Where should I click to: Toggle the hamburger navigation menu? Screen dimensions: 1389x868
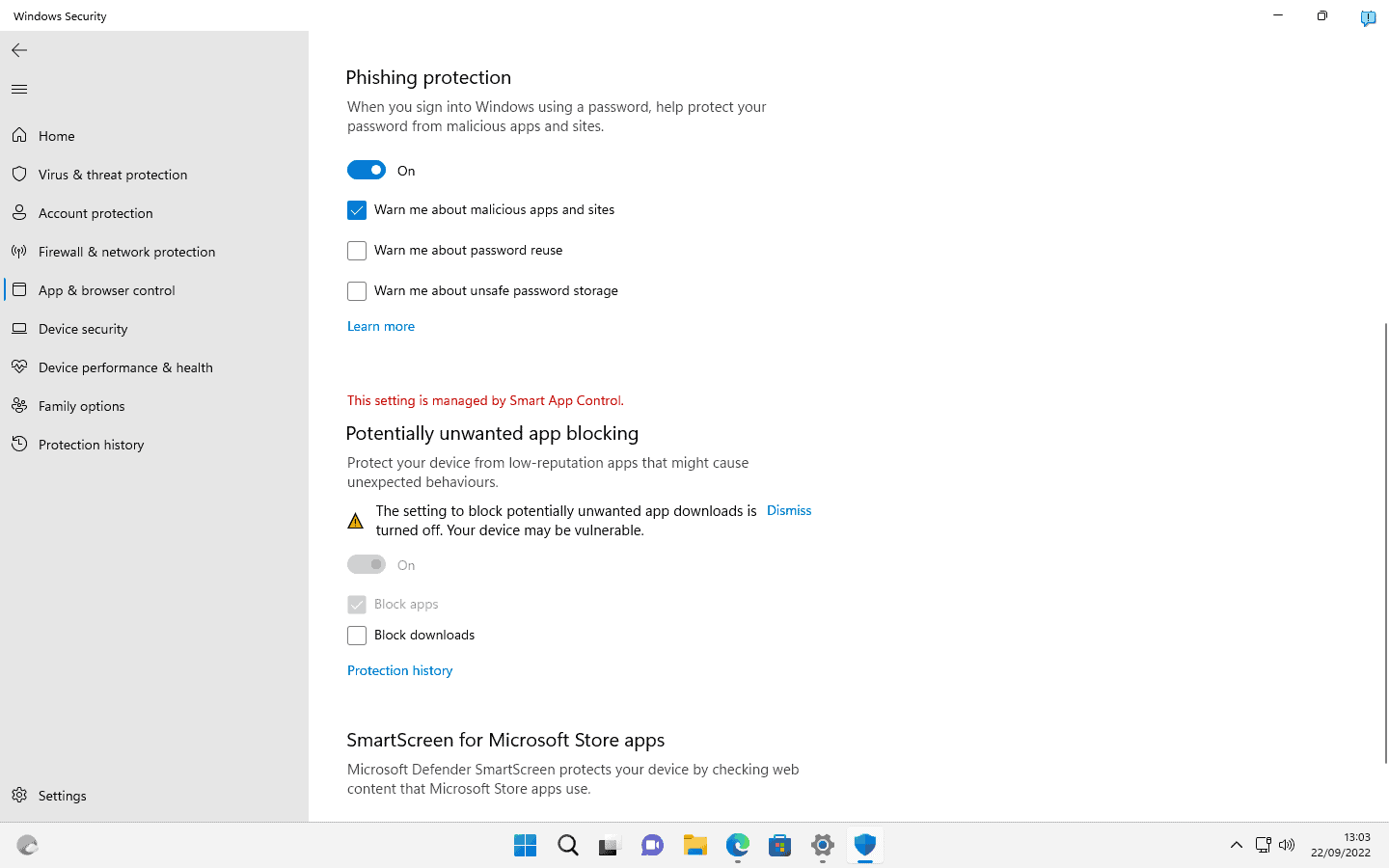pos(19,90)
